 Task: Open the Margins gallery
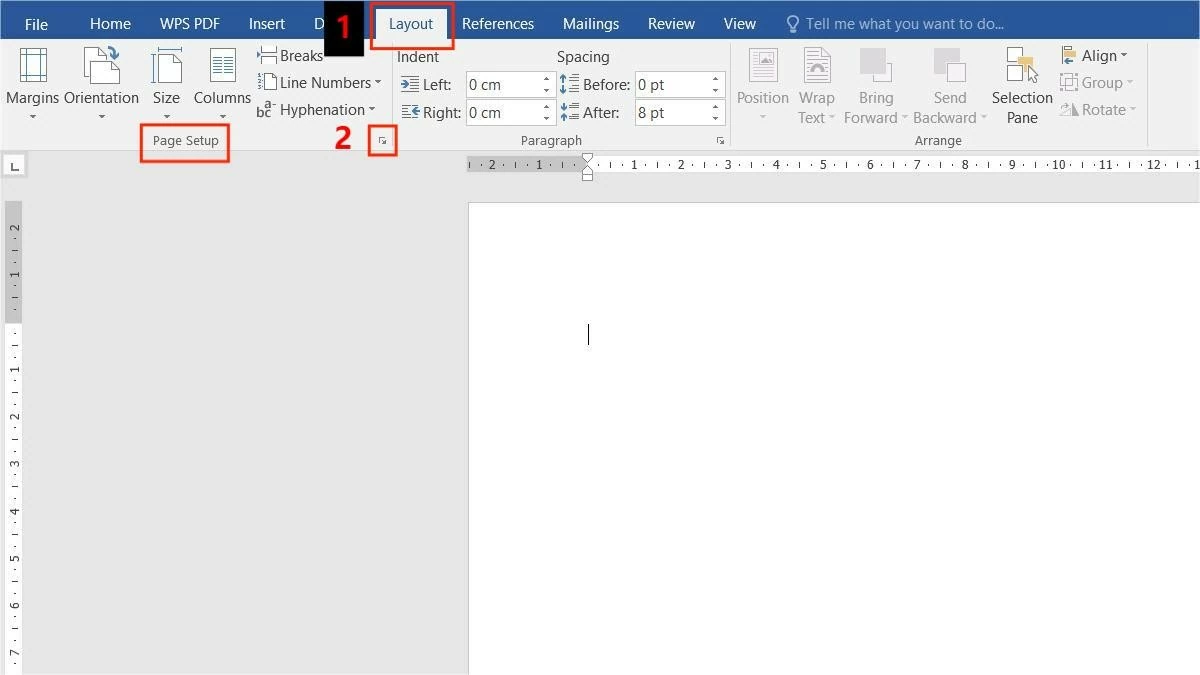33,83
